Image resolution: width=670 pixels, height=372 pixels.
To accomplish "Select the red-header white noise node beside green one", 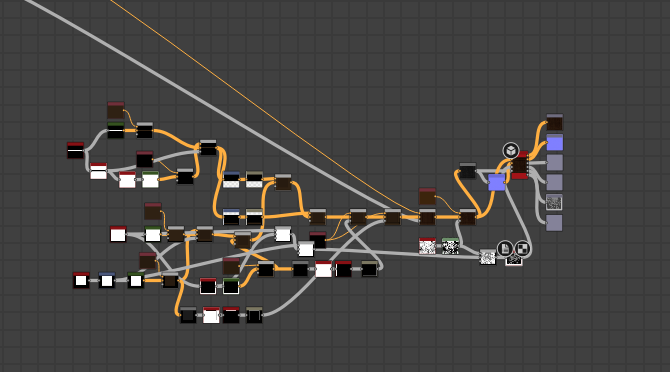I will point(427,246).
